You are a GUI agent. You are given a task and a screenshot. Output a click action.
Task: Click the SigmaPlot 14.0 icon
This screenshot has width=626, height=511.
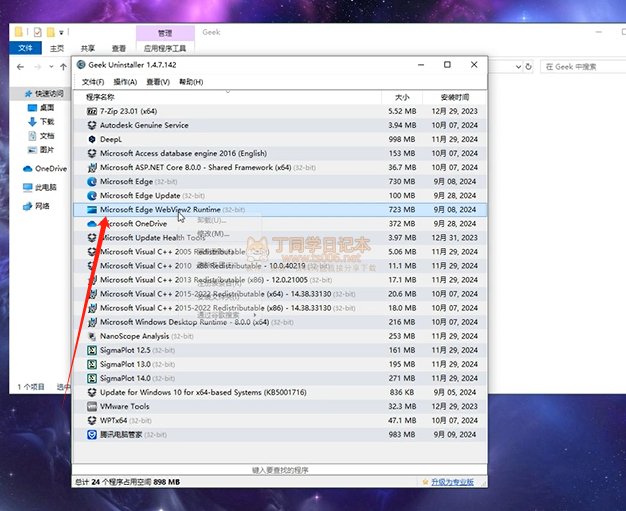pyautogui.click(x=92, y=378)
